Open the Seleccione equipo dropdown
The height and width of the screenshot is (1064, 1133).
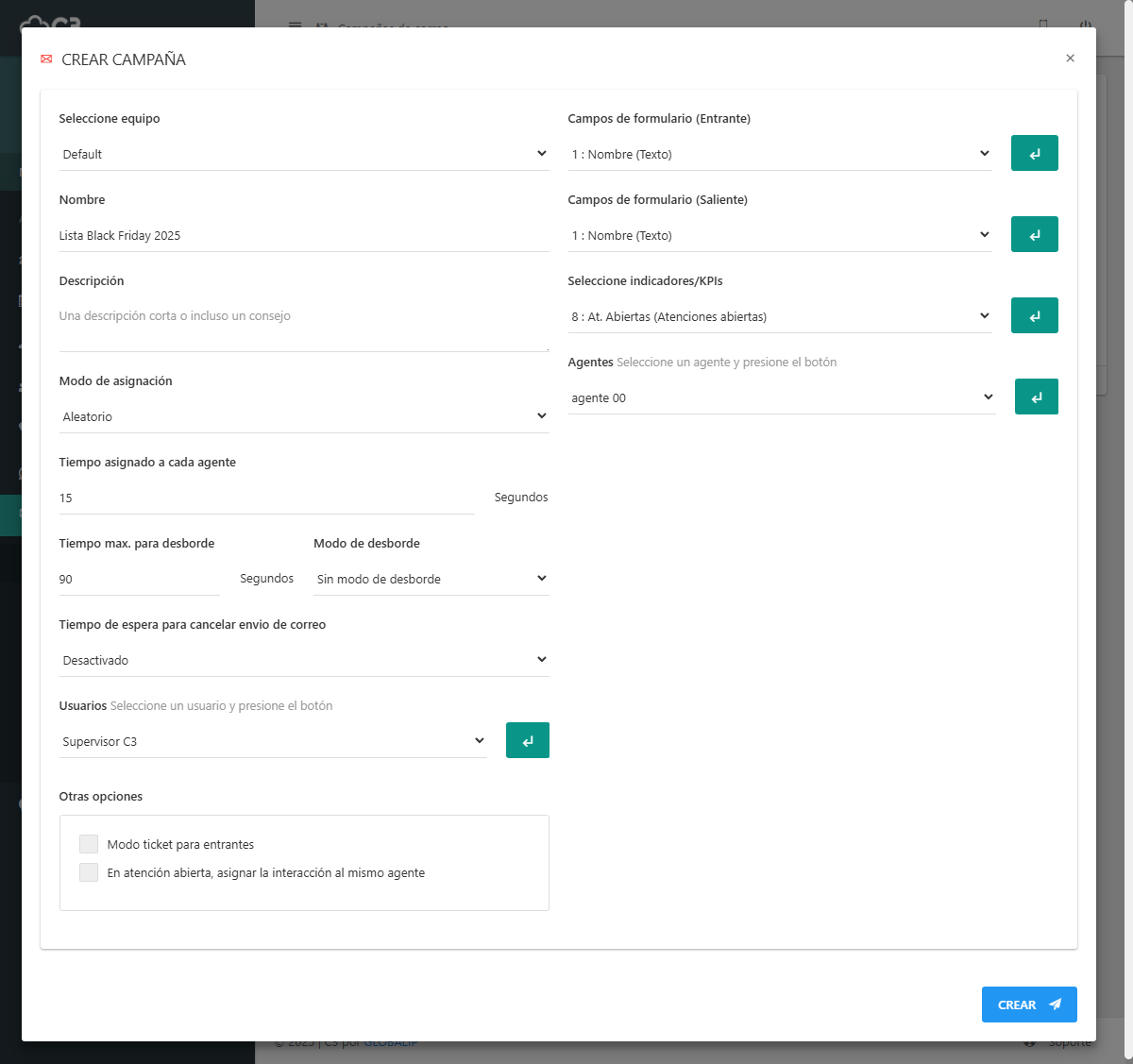(303, 154)
